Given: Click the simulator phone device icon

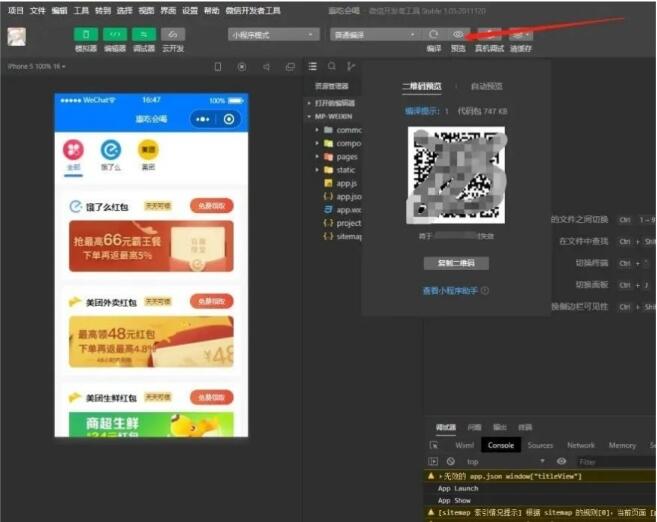Looking at the screenshot, I should [x=218, y=67].
